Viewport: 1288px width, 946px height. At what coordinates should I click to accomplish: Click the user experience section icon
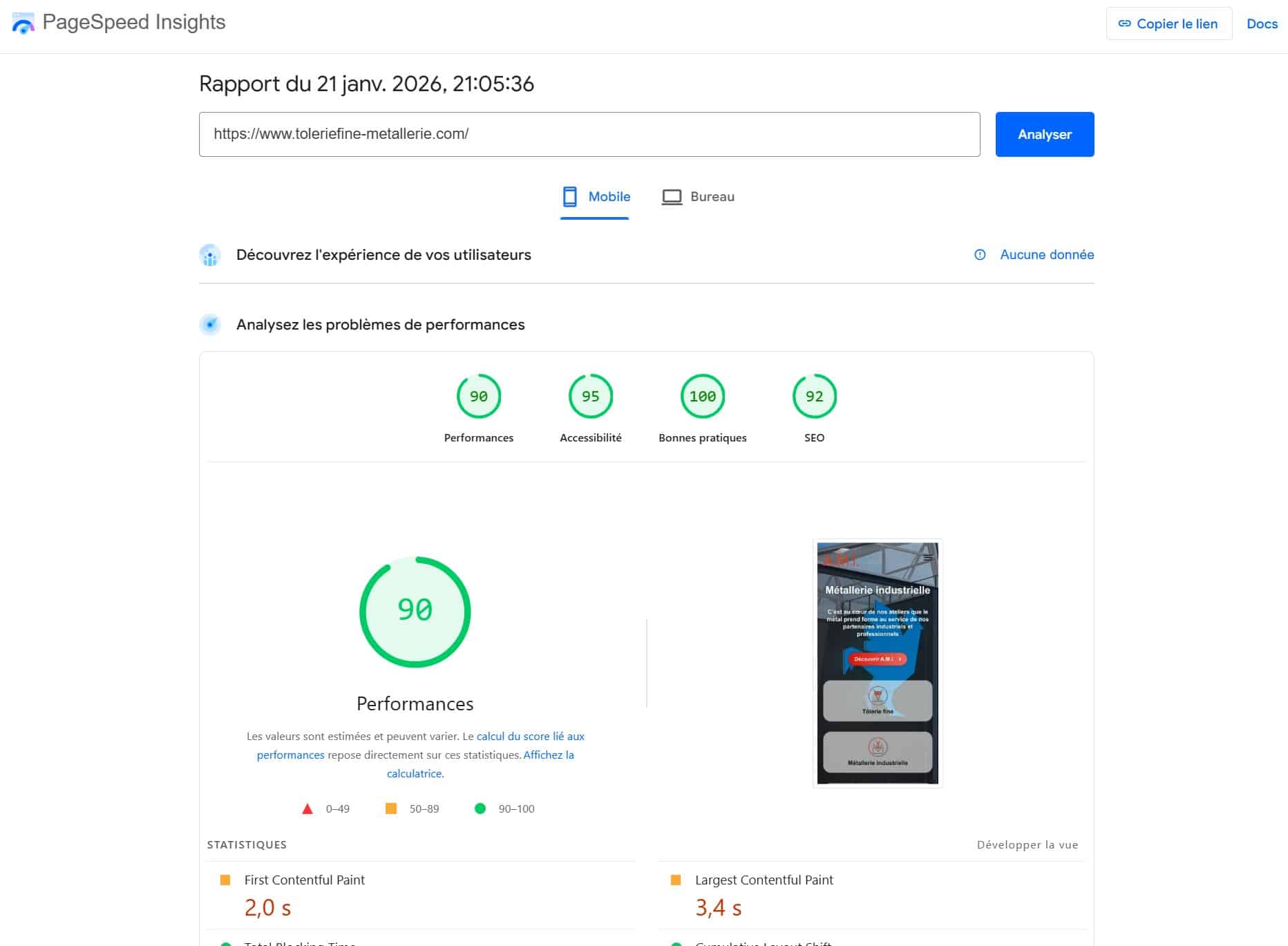[x=210, y=255]
